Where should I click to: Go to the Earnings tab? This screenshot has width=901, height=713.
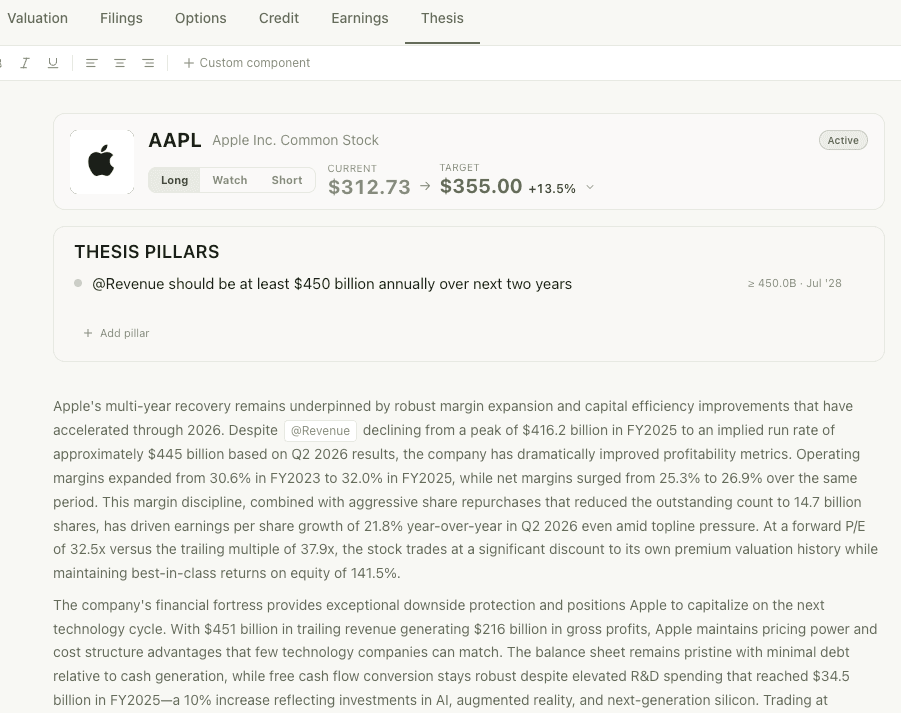pos(360,18)
